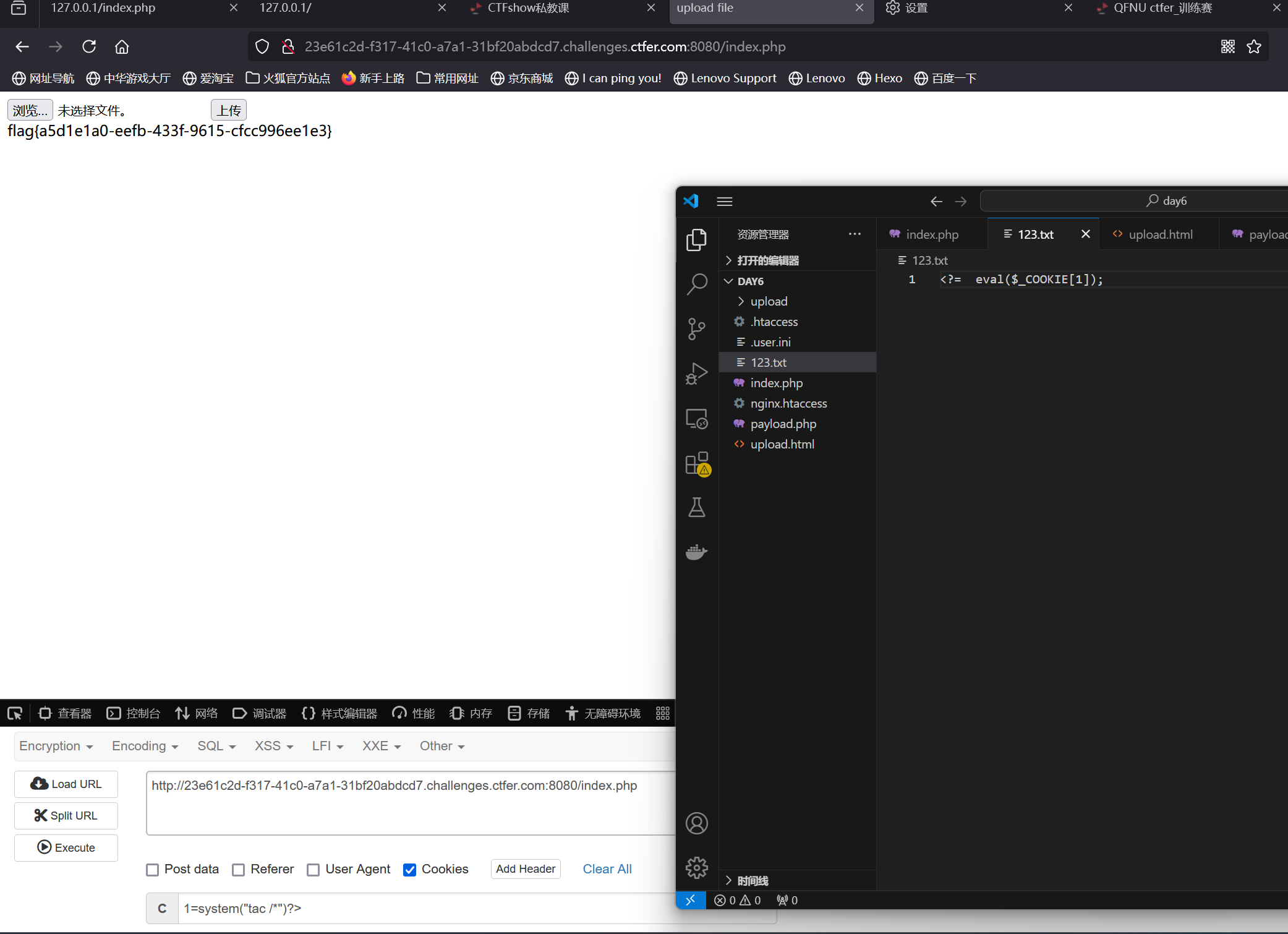Open Run and Debug view
This screenshot has width=1288, height=934.
coord(697,374)
